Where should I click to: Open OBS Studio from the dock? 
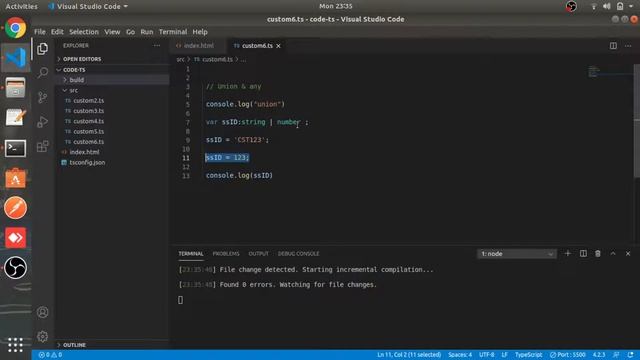coord(16,268)
